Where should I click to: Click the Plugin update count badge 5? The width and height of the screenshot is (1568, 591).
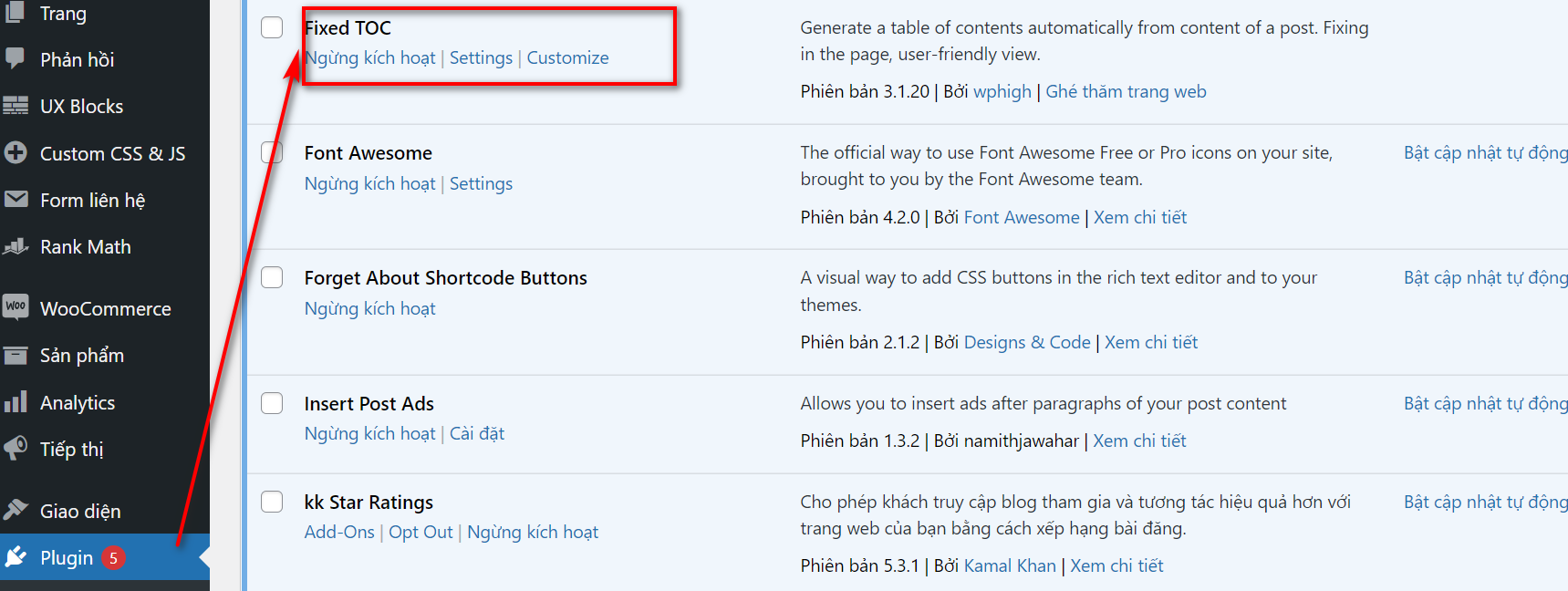[x=113, y=558]
